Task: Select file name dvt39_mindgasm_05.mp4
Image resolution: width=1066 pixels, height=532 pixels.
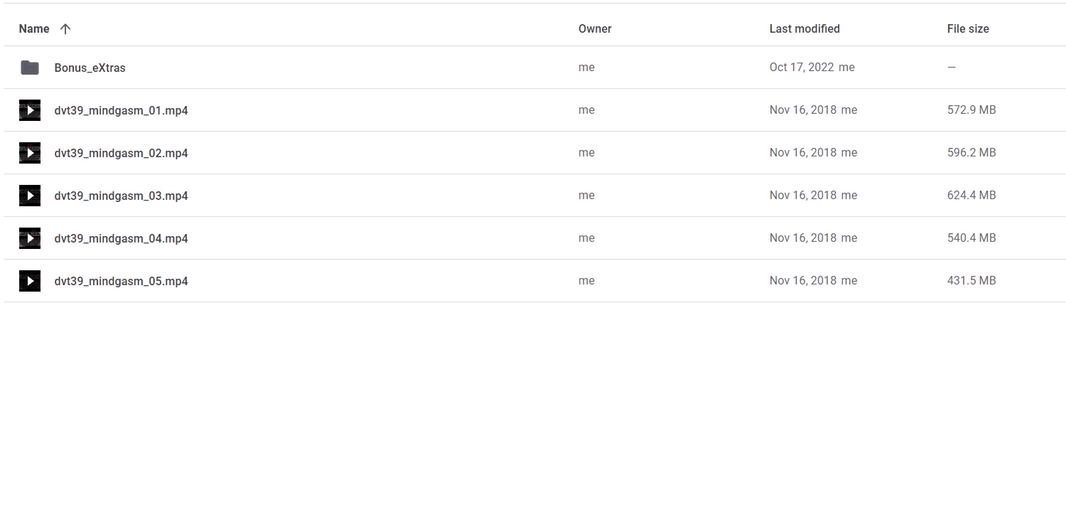Action: point(121,281)
